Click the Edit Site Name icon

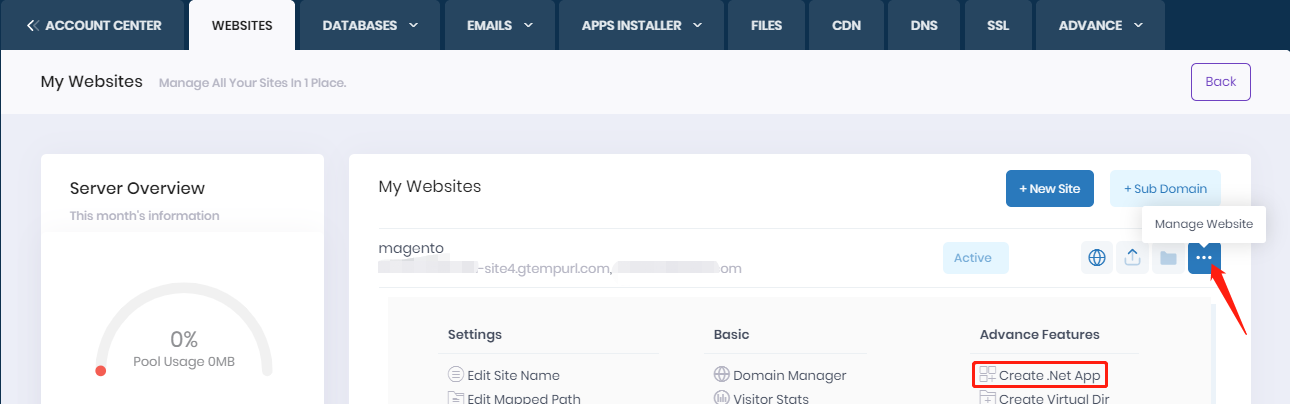(456, 375)
